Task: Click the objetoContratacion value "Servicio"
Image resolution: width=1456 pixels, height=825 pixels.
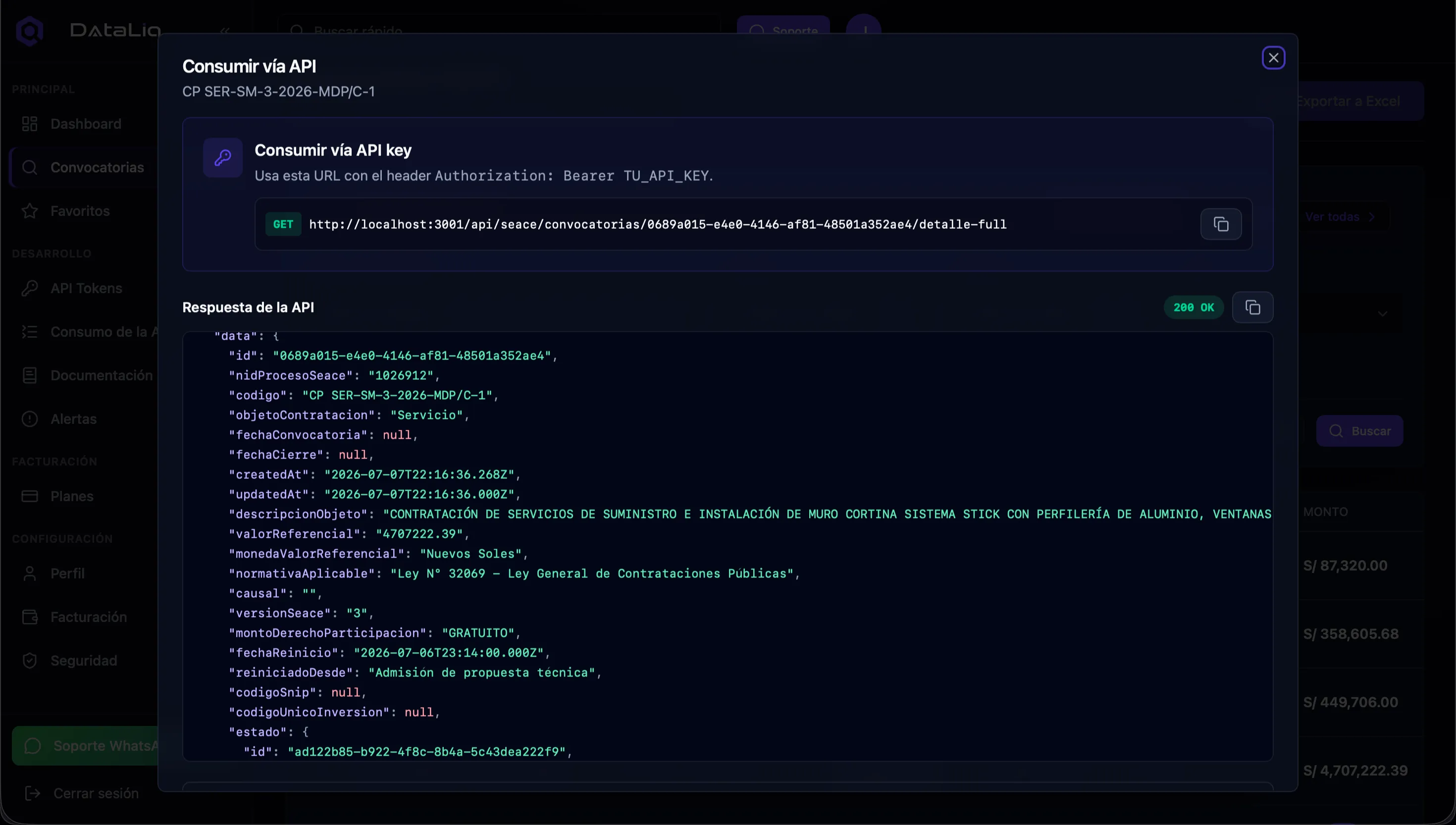Action: [426, 415]
